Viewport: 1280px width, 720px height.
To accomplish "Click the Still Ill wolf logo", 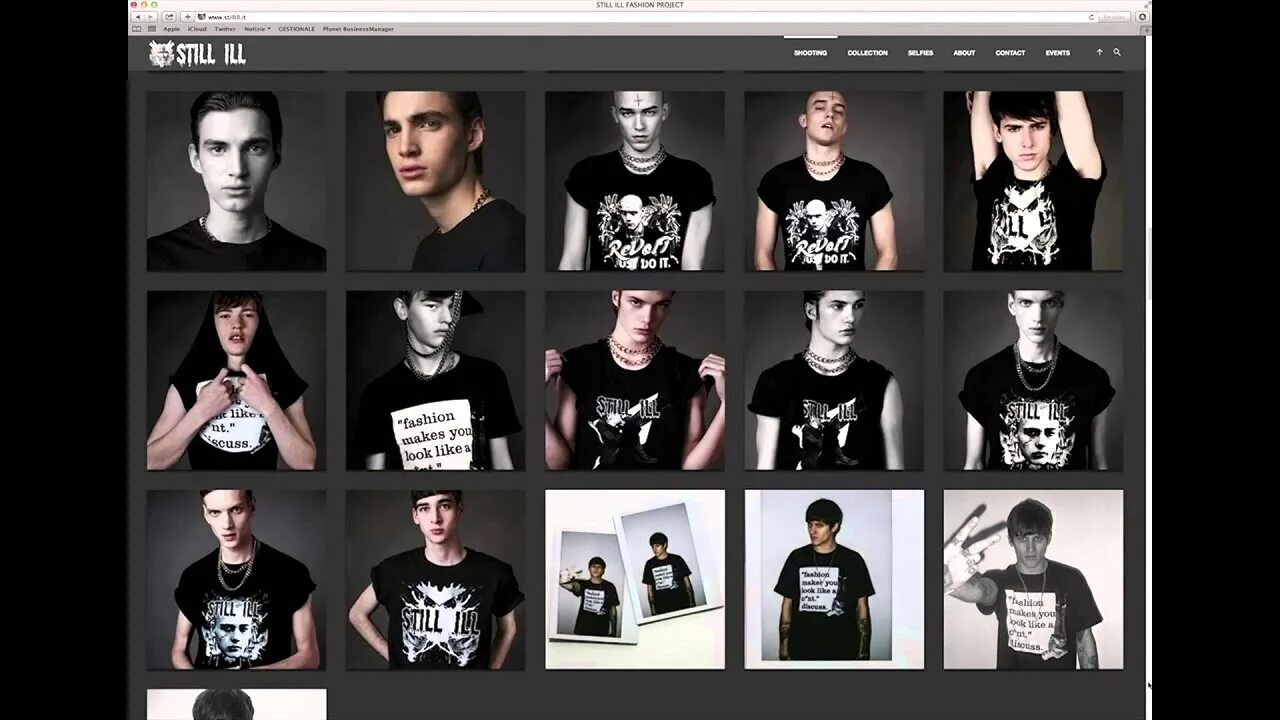I will [197, 53].
